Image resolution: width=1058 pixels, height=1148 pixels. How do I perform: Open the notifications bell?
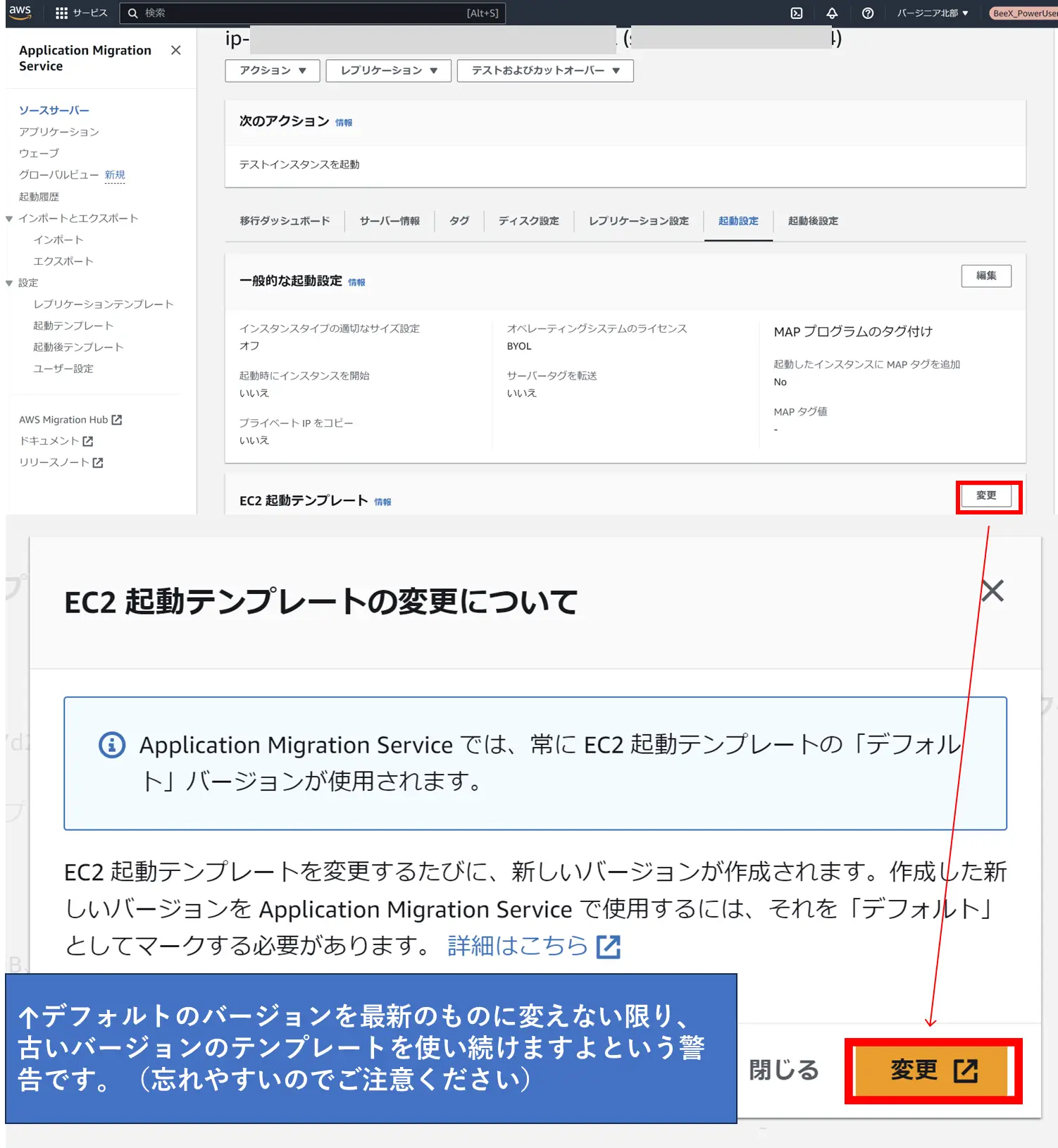pos(832,13)
